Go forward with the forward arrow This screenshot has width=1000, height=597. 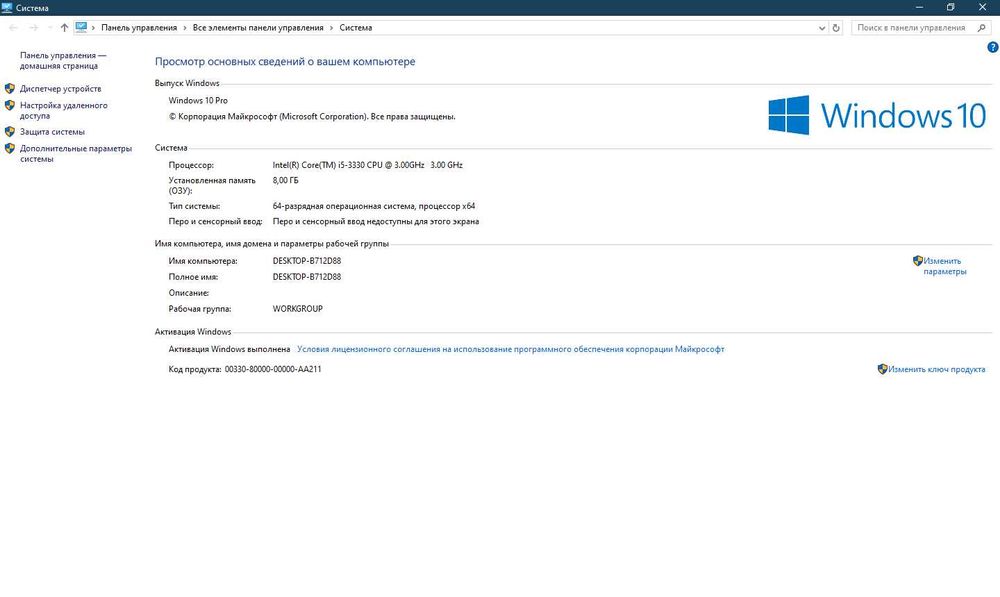[33, 27]
